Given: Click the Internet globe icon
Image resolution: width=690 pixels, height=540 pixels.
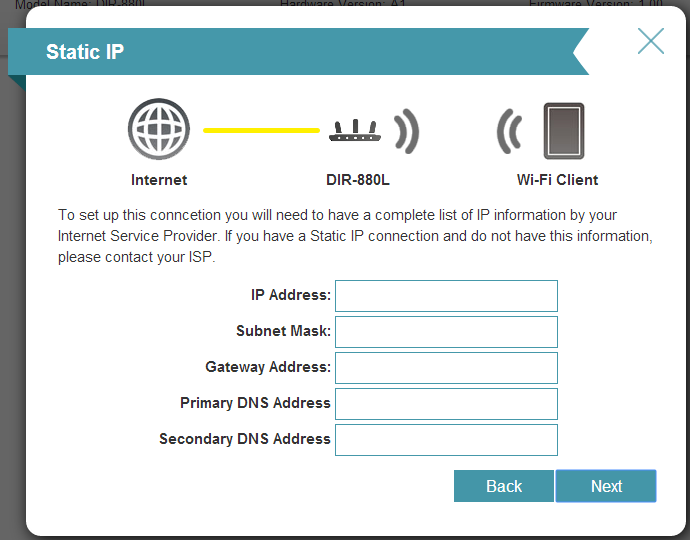Looking at the screenshot, I should 158,131.
